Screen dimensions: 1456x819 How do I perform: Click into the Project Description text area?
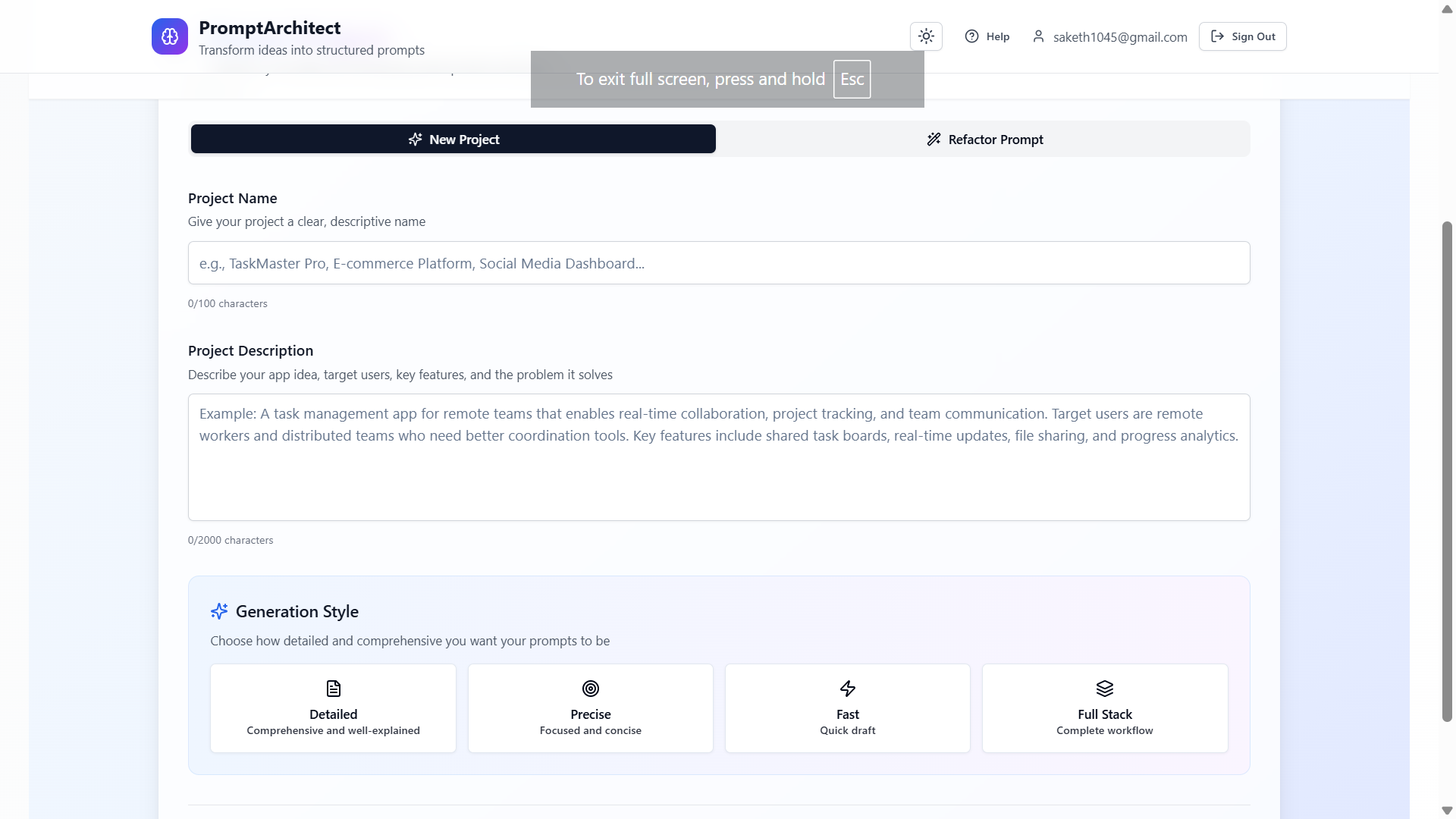(x=718, y=457)
